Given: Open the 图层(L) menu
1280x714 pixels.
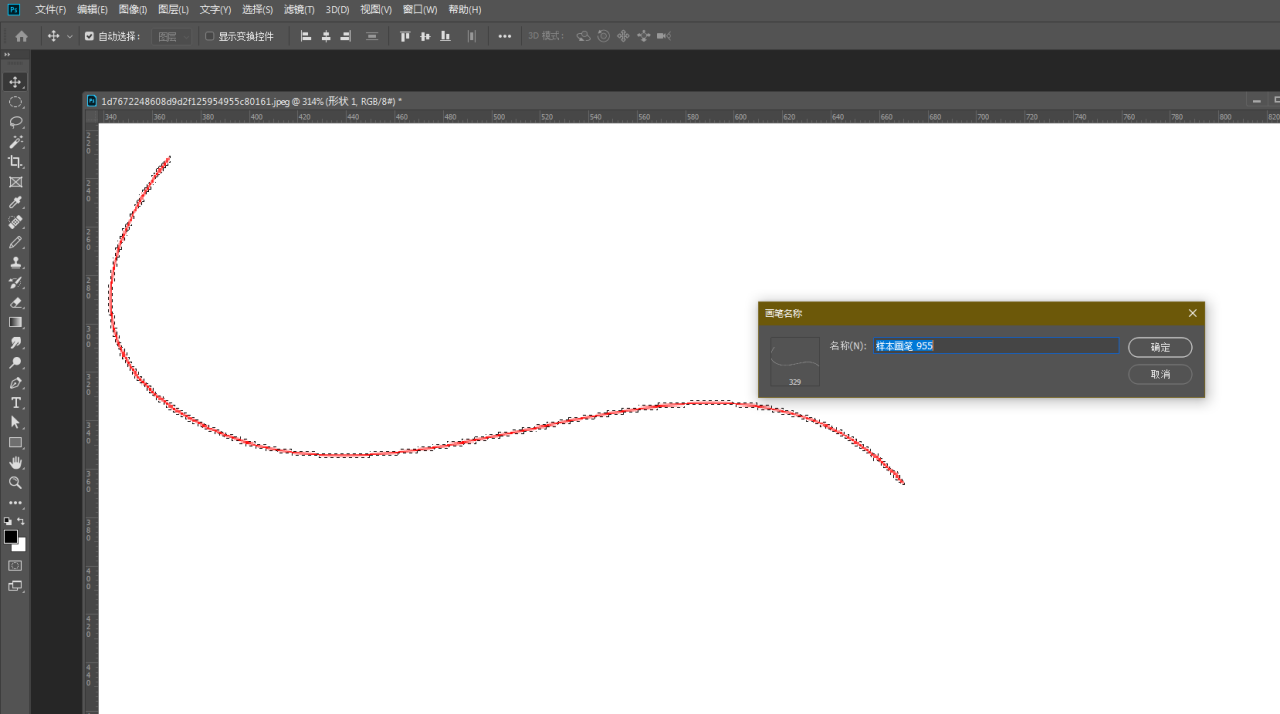Looking at the screenshot, I should pyautogui.click(x=173, y=9).
